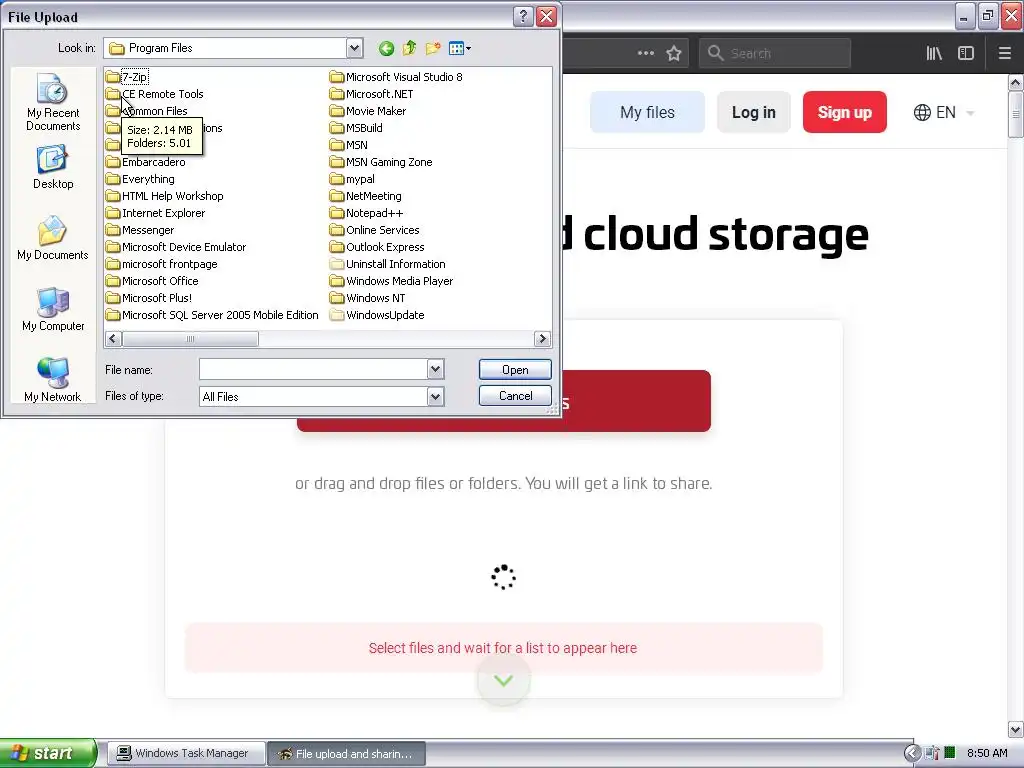This screenshot has width=1024, height=768.
Task: Switch to Windows Task Manager in taskbar
Action: coord(186,754)
